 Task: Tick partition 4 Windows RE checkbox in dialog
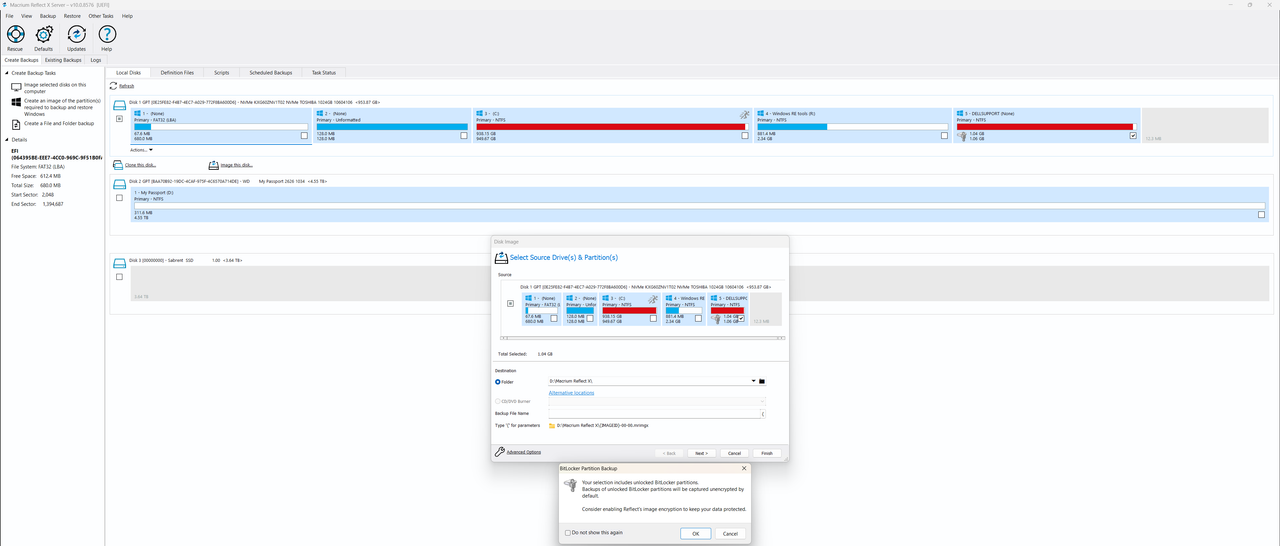click(x=698, y=318)
